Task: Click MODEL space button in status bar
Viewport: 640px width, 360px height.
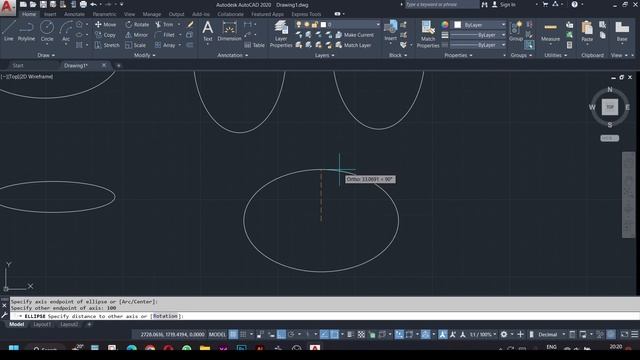Action: [x=217, y=334]
